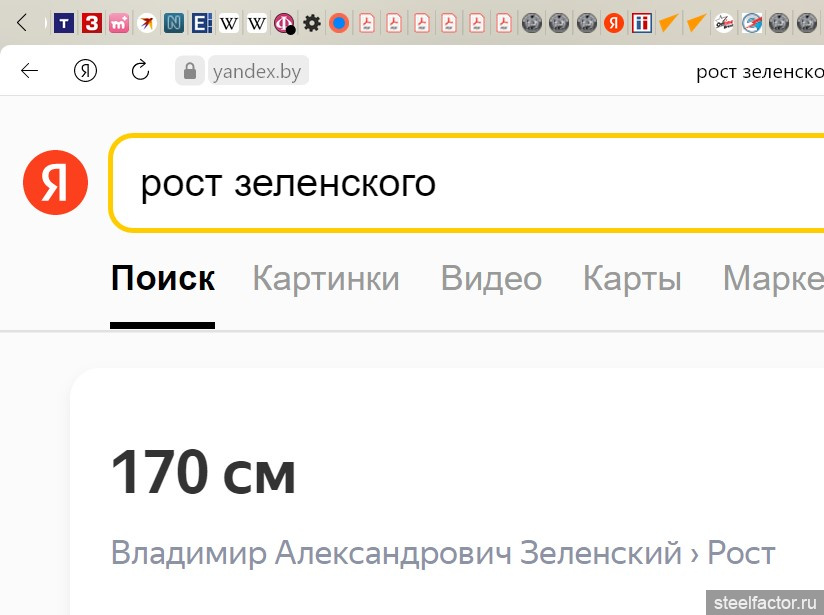This screenshot has width=824, height=615.
Task: Switch to the red '3' favicon tab
Action: click(x=91, y=23)
